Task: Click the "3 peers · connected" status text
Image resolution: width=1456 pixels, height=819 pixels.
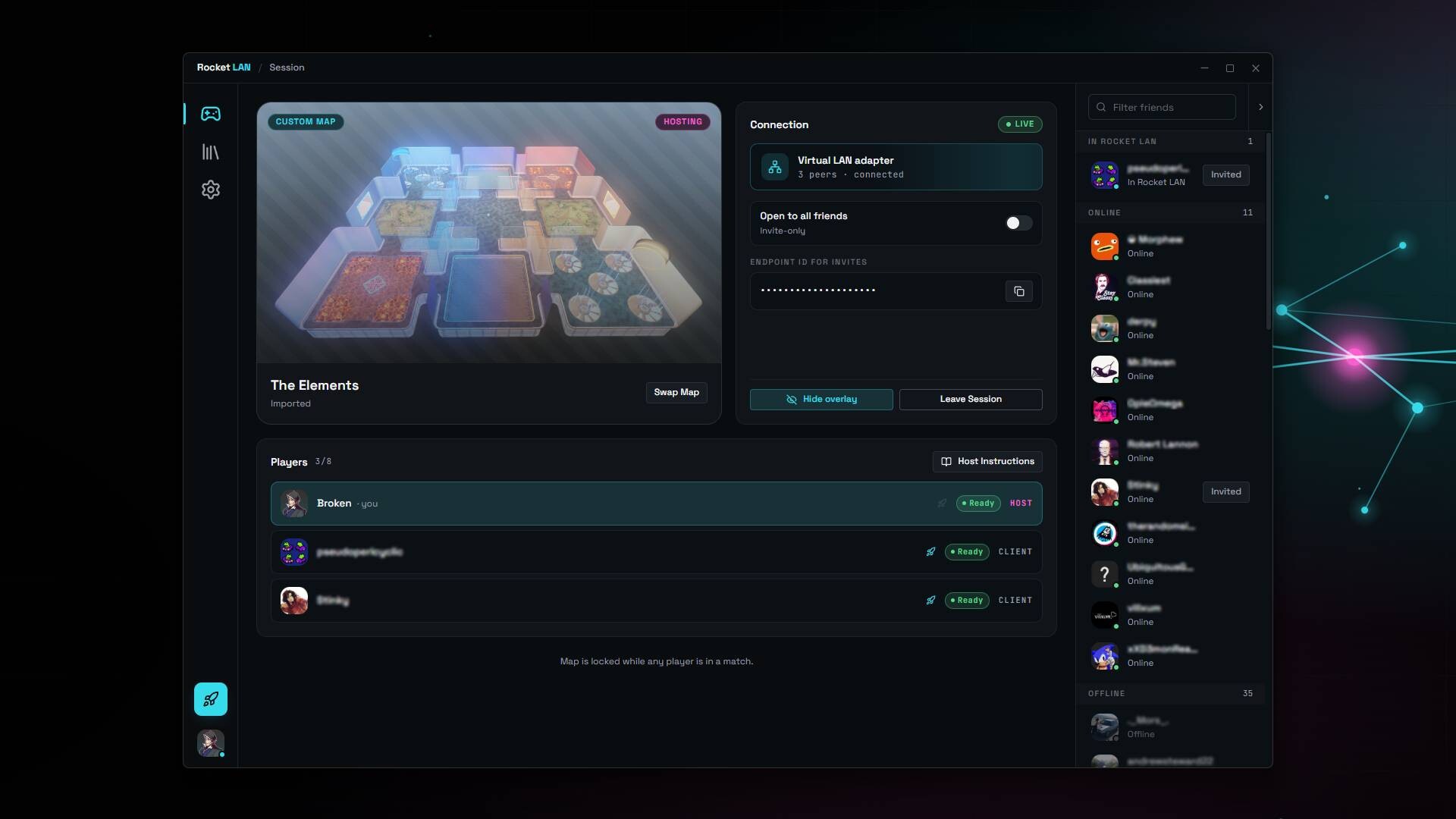Action: tap(851, 175)
